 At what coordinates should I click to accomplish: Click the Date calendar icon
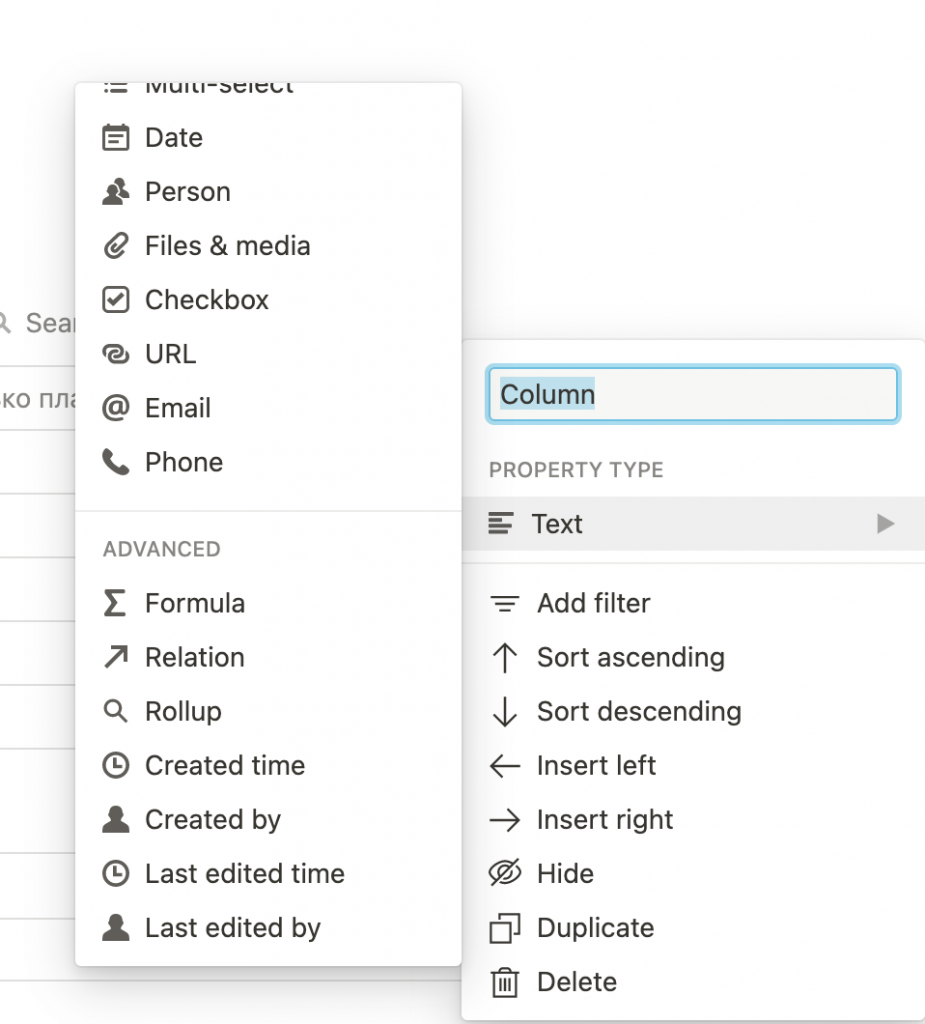[x=116, y=138]
